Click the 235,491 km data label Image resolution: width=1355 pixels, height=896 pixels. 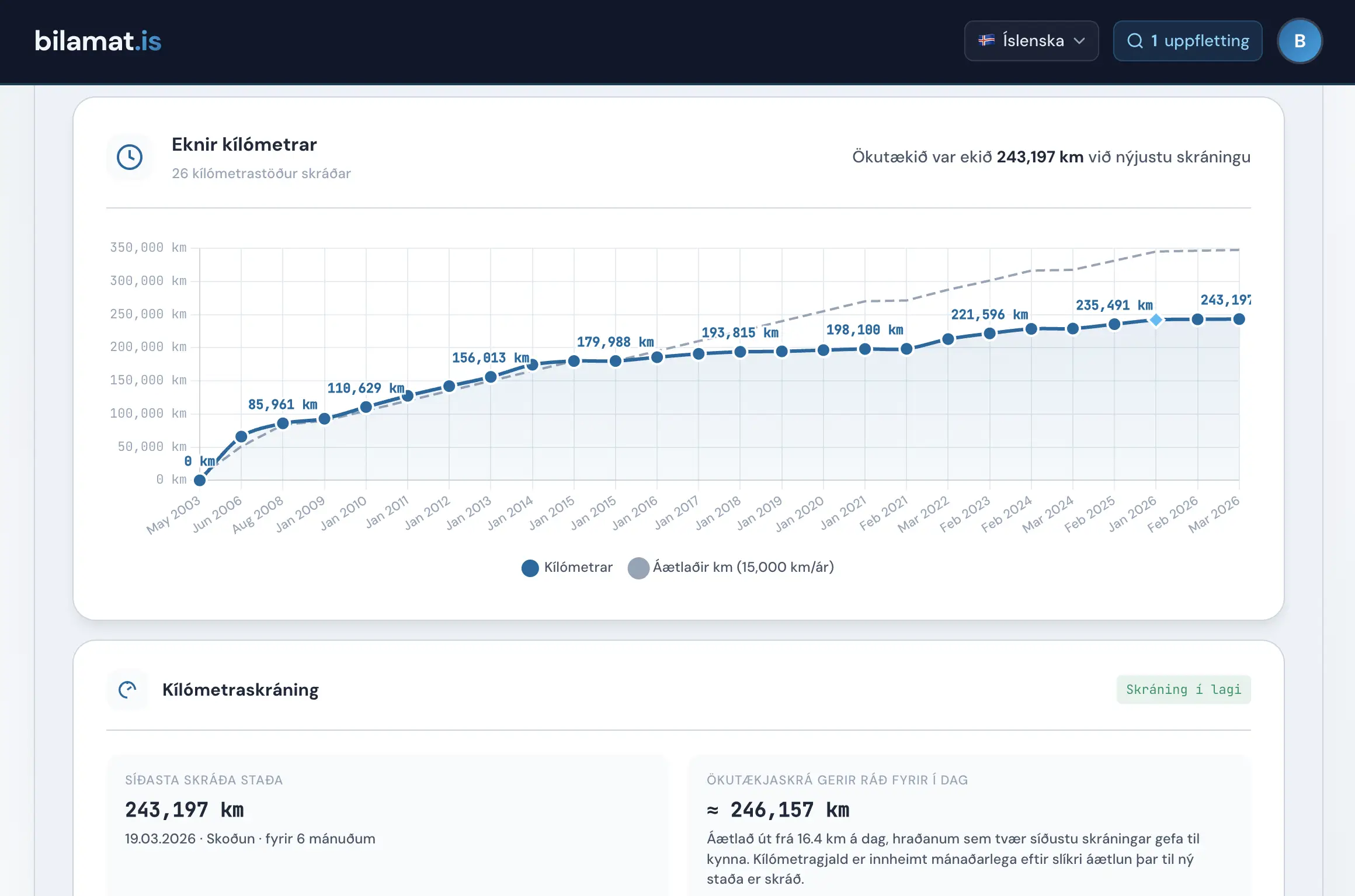coord(1114,305)
